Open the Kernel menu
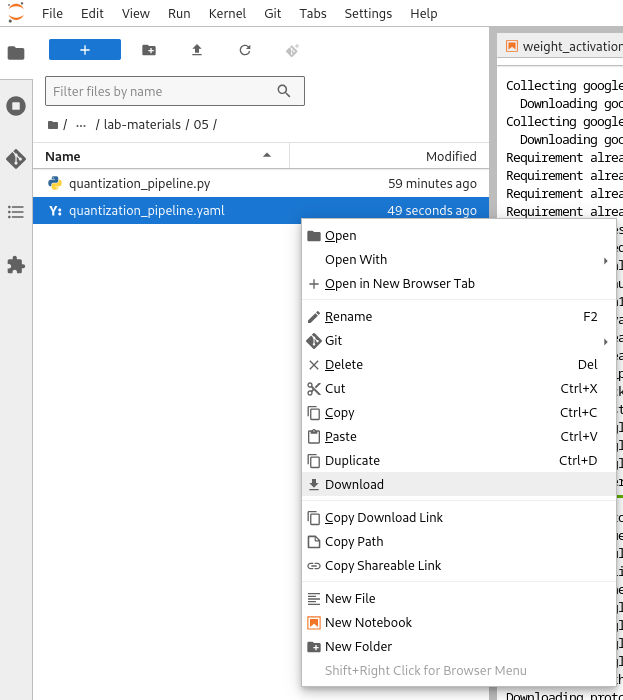The image size is (623, 700). (227, 13)
